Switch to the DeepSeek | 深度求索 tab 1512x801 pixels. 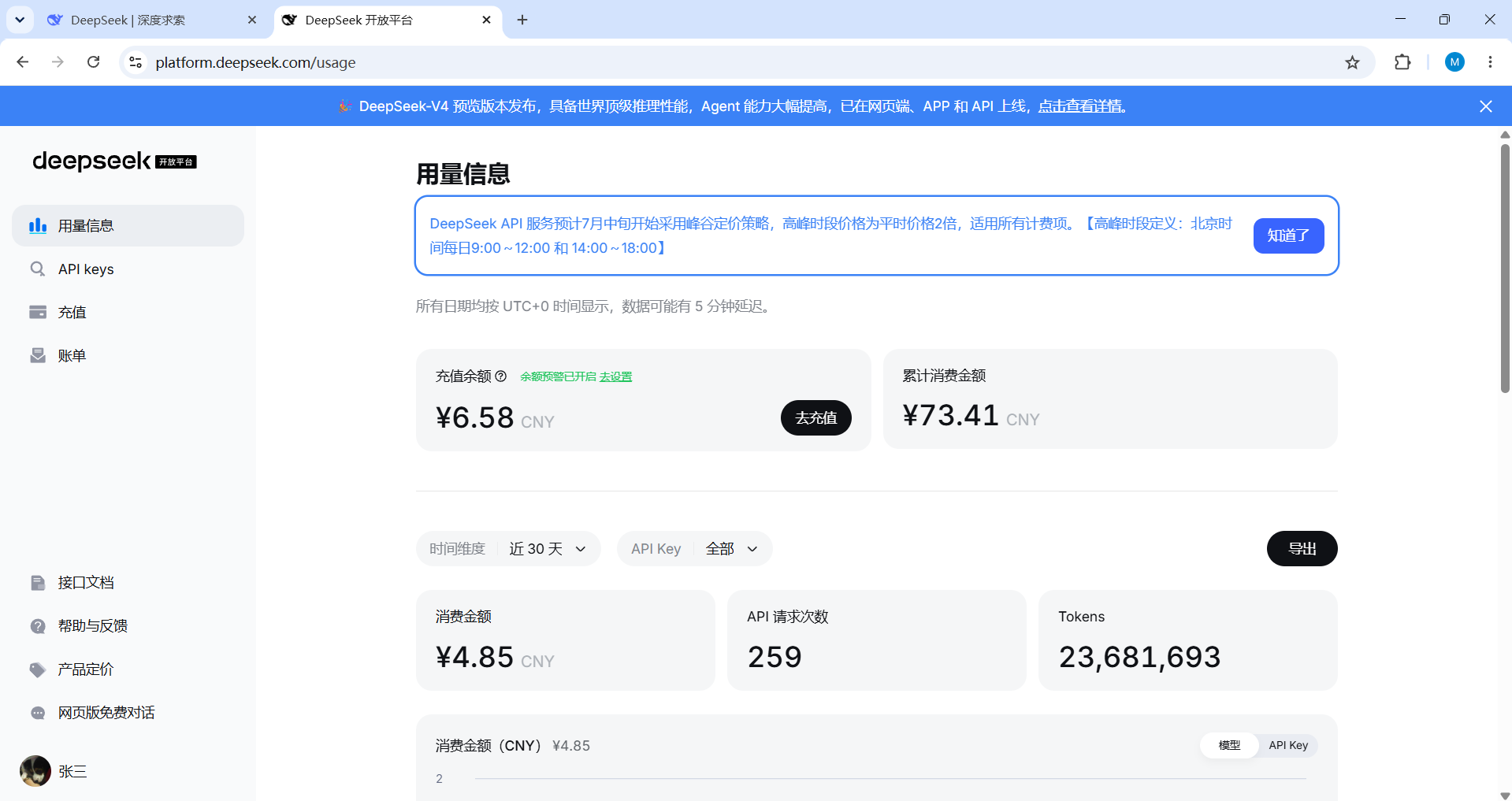click(x=152, y=20)
